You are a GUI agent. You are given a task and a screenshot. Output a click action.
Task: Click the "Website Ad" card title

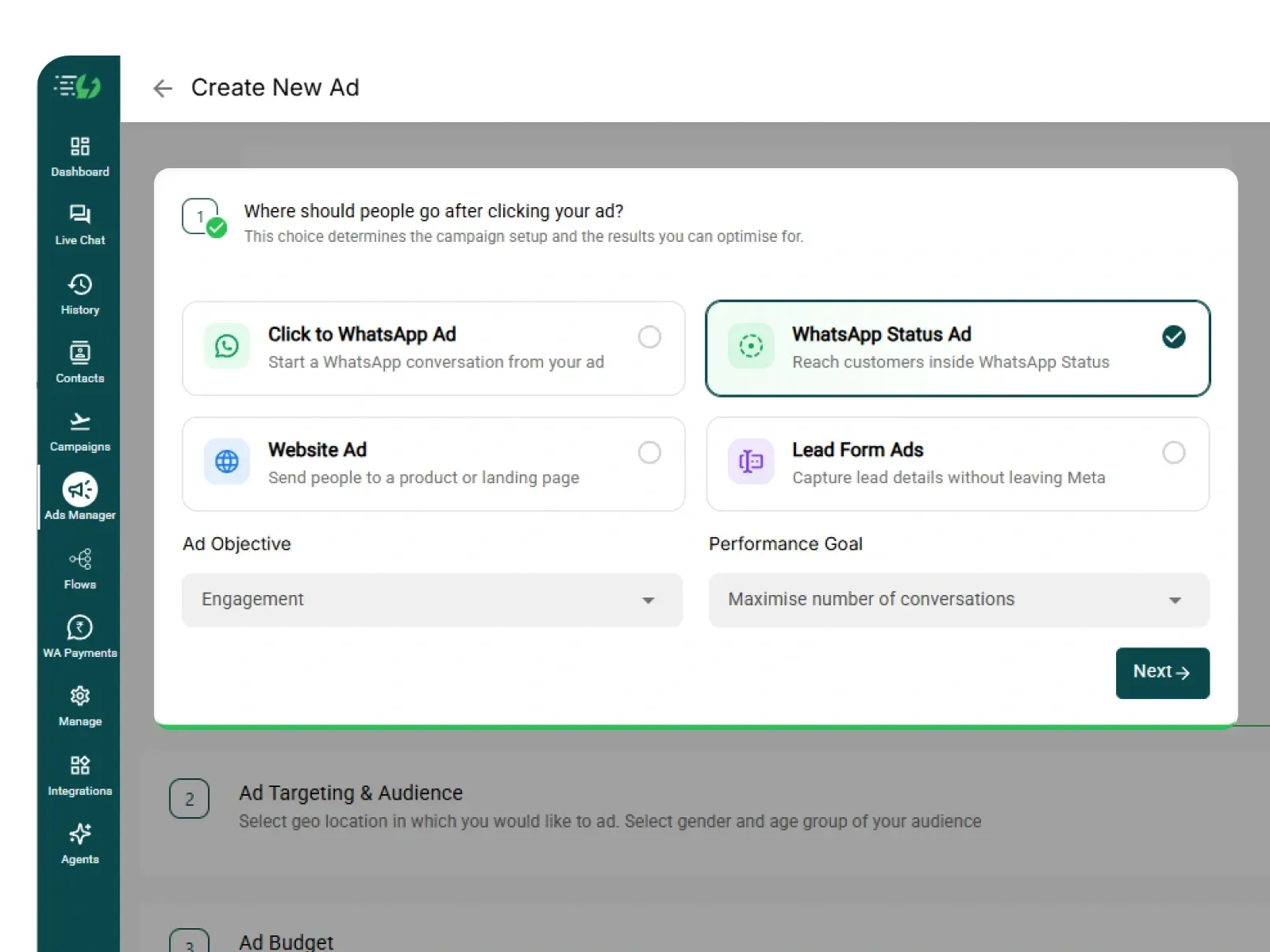(x=317, y=450)
